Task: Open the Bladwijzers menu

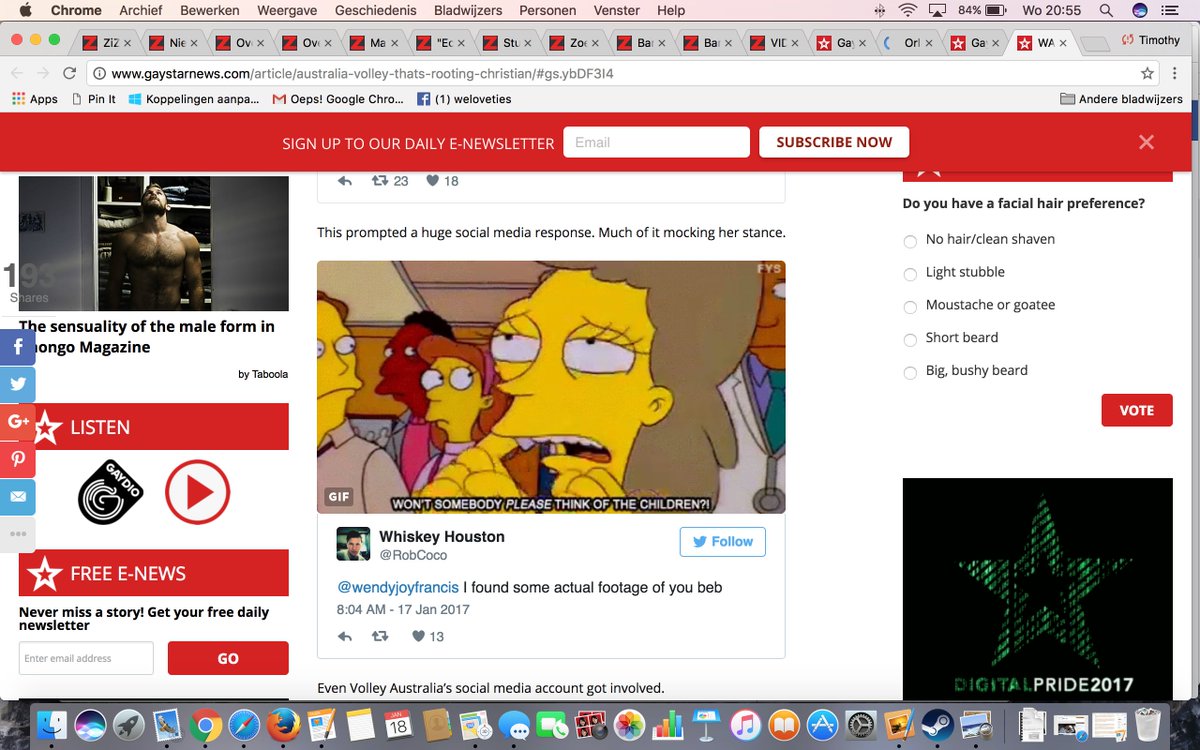Action: point(468,10)
